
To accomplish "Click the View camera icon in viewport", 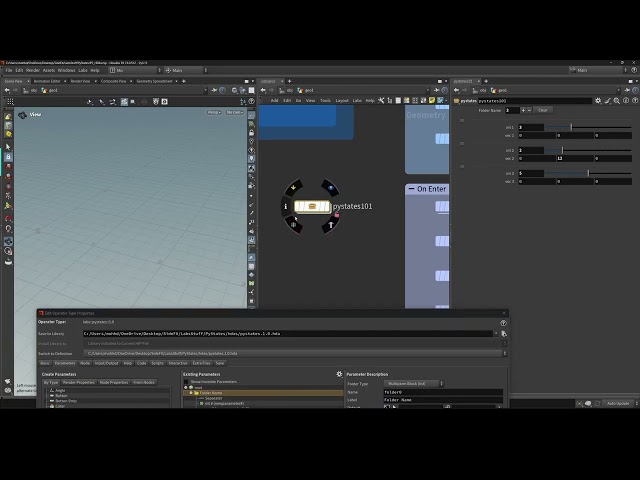I will point(22,115).
